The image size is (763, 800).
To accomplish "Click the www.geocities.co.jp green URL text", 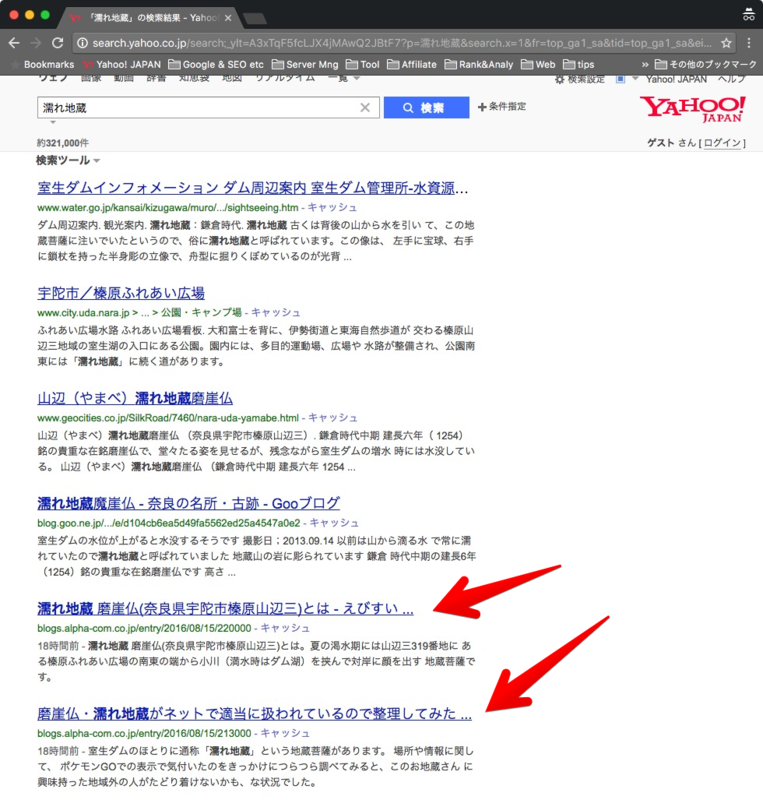I will [168, 418].
